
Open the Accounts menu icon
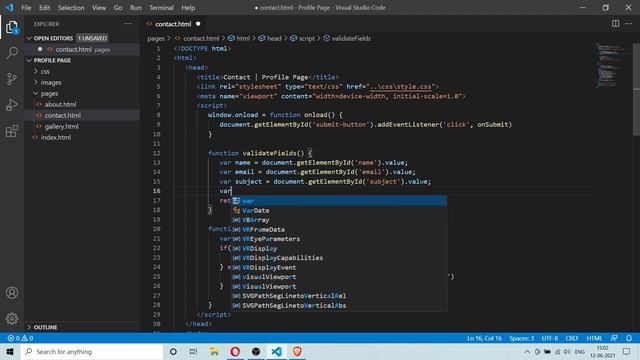pos(12,293)
